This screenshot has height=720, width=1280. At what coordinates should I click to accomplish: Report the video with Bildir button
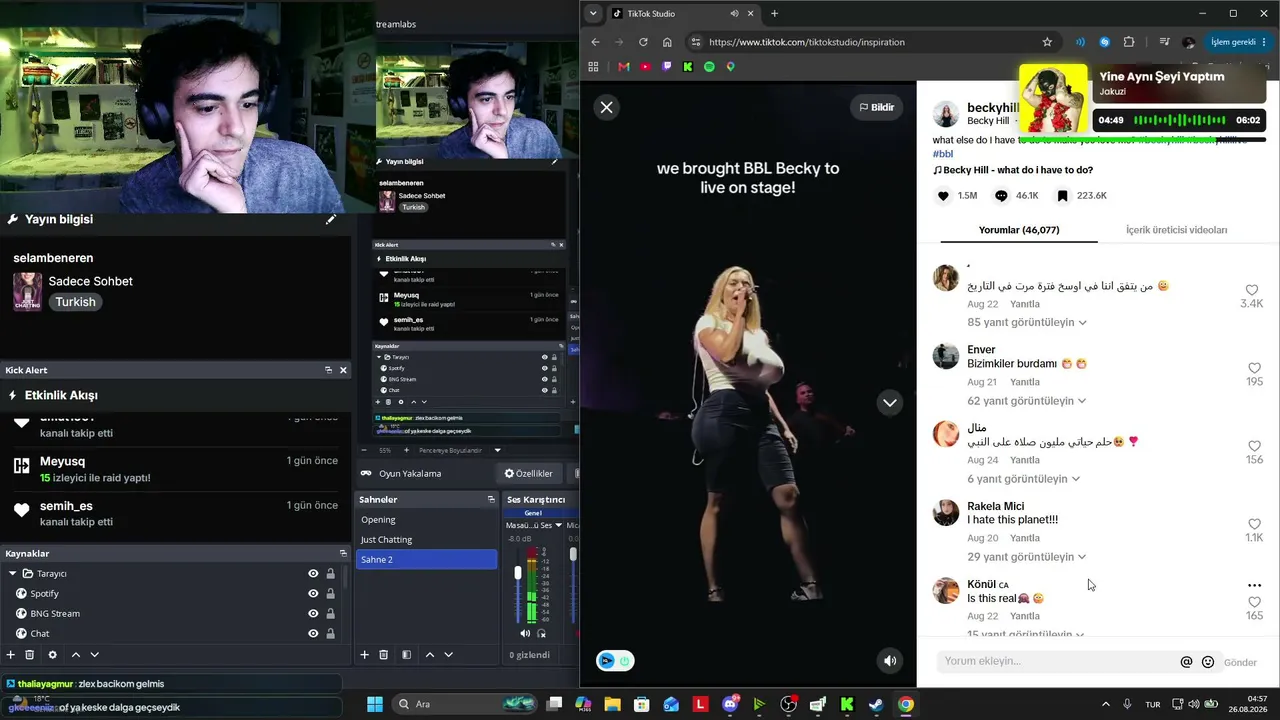point(876,107)
